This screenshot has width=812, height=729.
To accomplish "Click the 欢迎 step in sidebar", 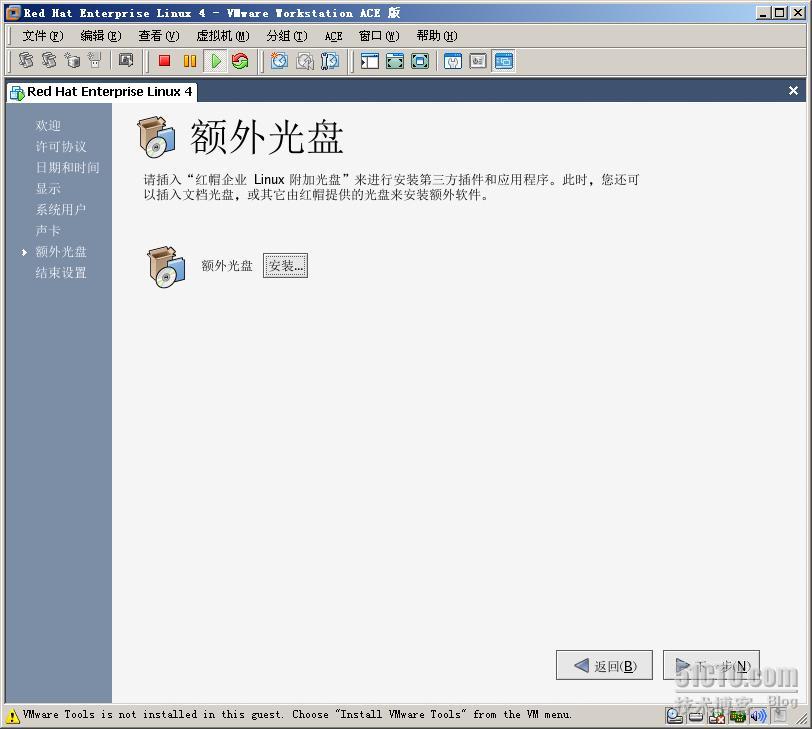I will 48,125.
